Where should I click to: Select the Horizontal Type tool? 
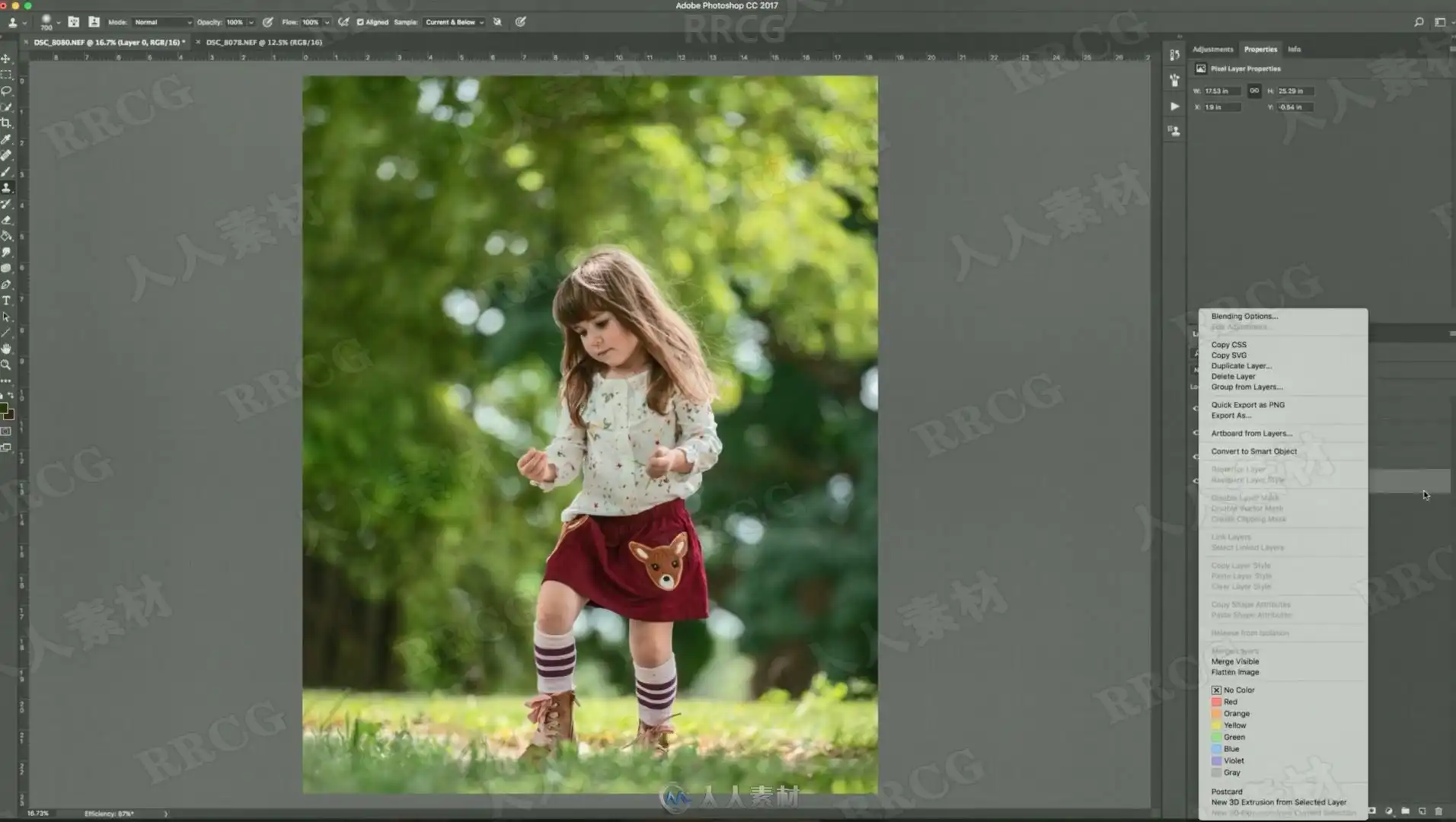click(6, 301)
